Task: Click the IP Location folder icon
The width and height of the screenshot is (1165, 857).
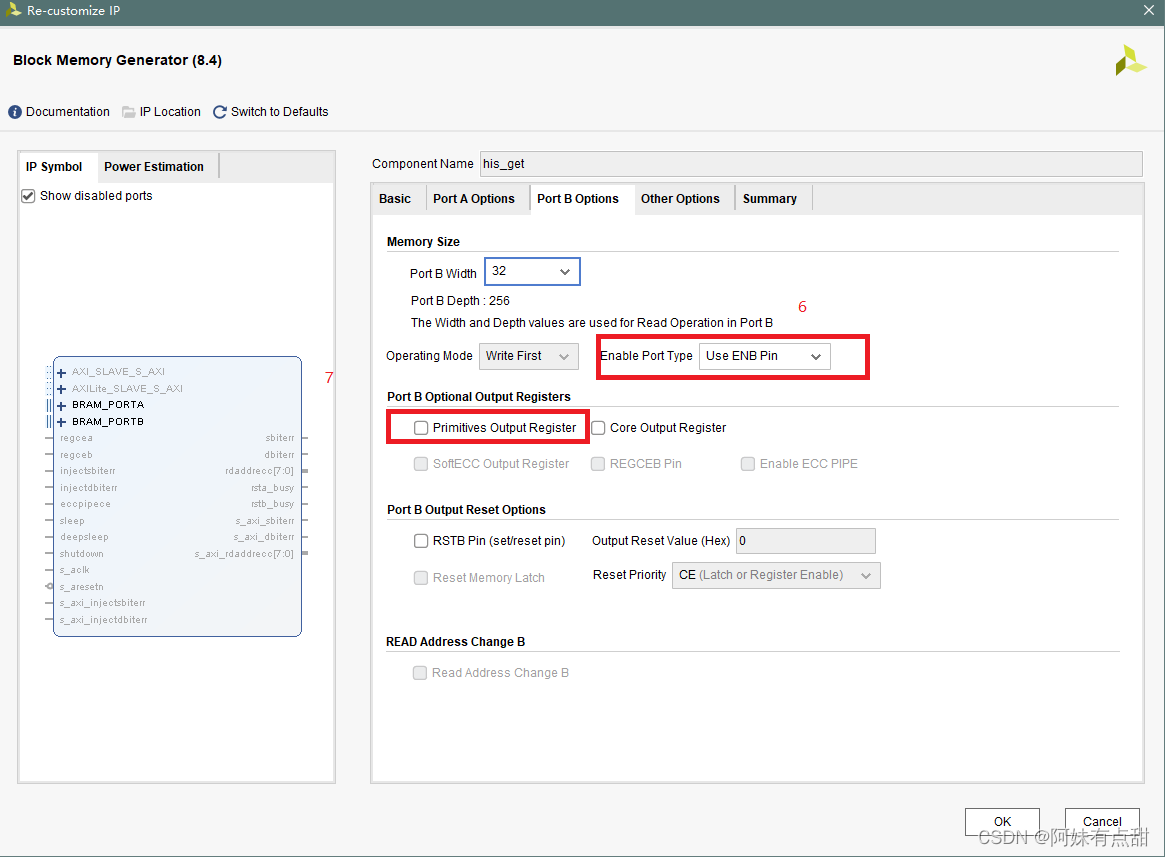Action: tap(129, 111)
